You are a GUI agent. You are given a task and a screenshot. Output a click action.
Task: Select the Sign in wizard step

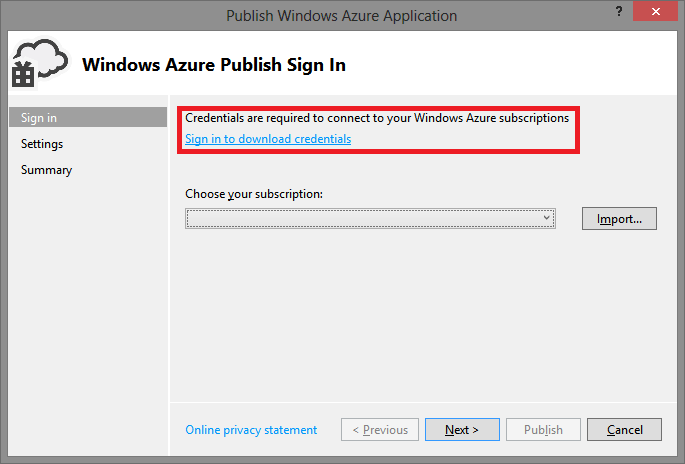click(88, 118)
